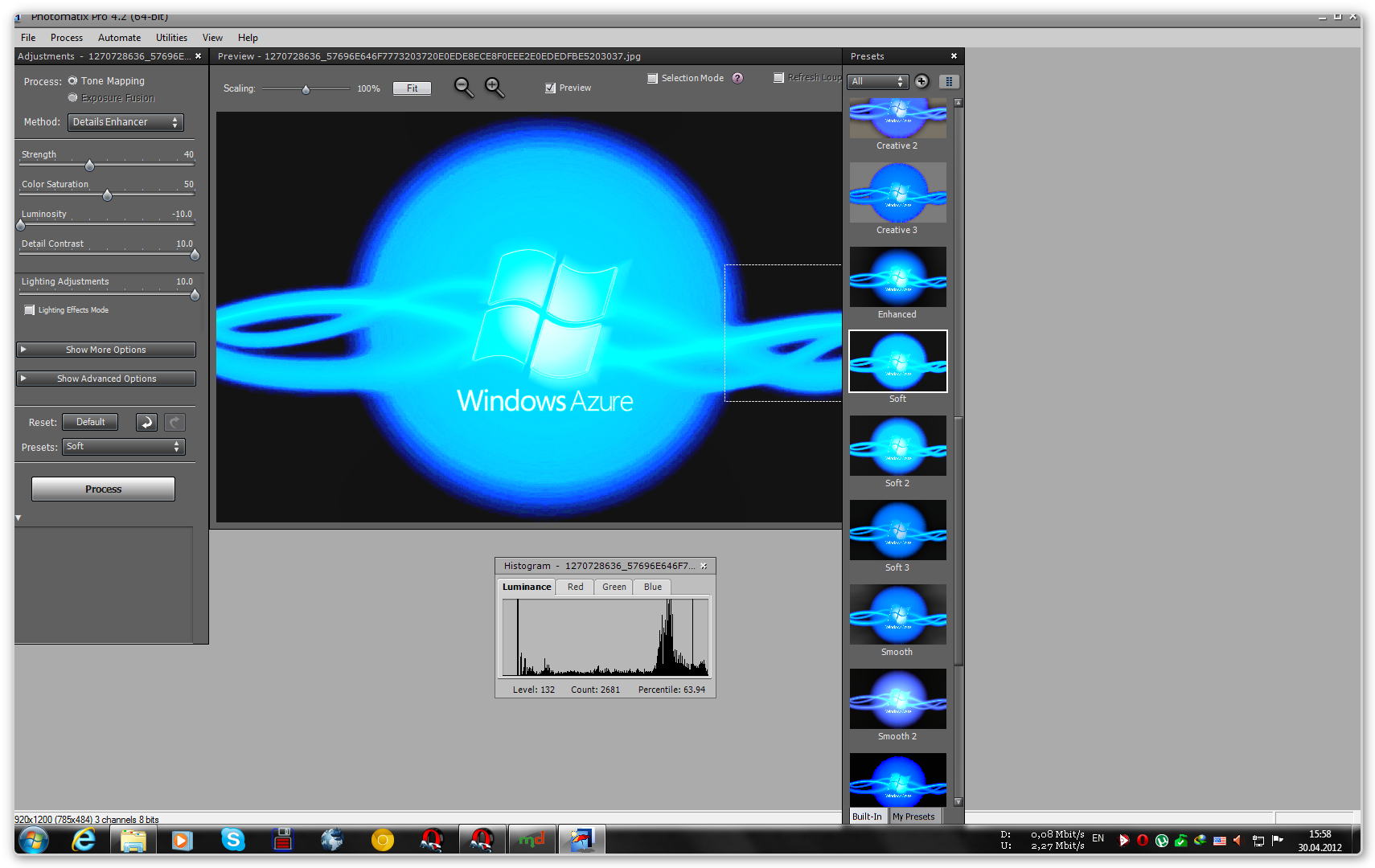Expand Show More Options
This screenshot has width=1375, height=868.
click(106, 350)
